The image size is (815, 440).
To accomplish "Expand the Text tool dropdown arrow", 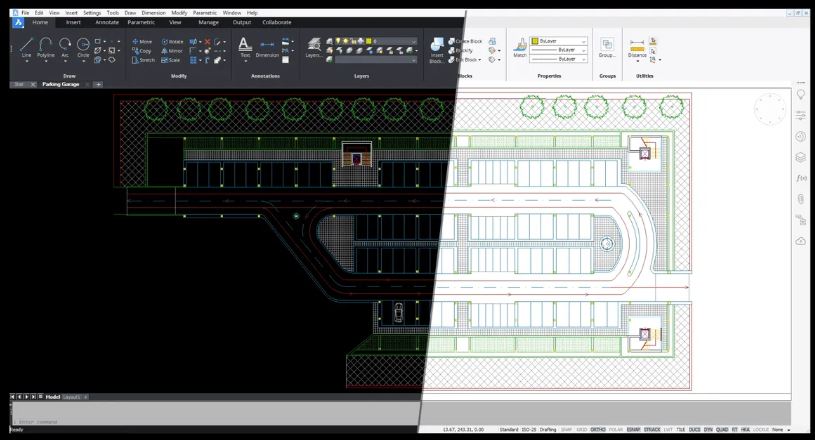I will 245,61.
